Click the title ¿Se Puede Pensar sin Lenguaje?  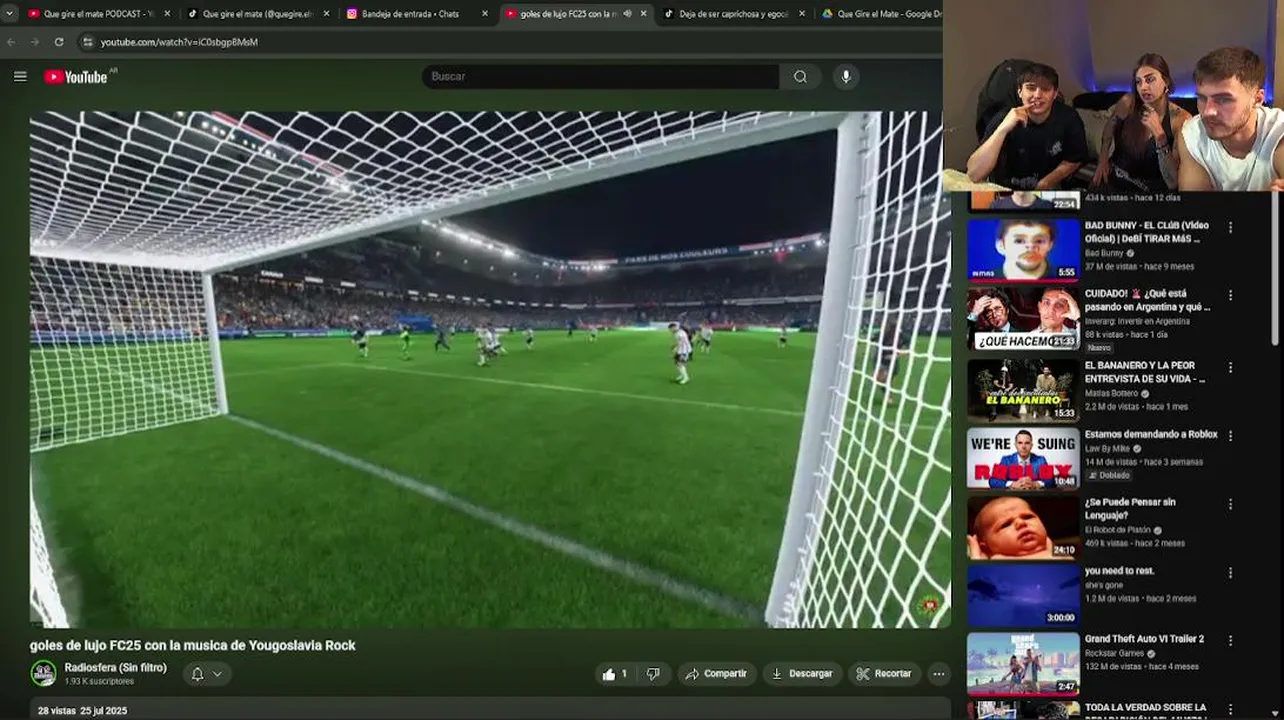[1130, 509]
